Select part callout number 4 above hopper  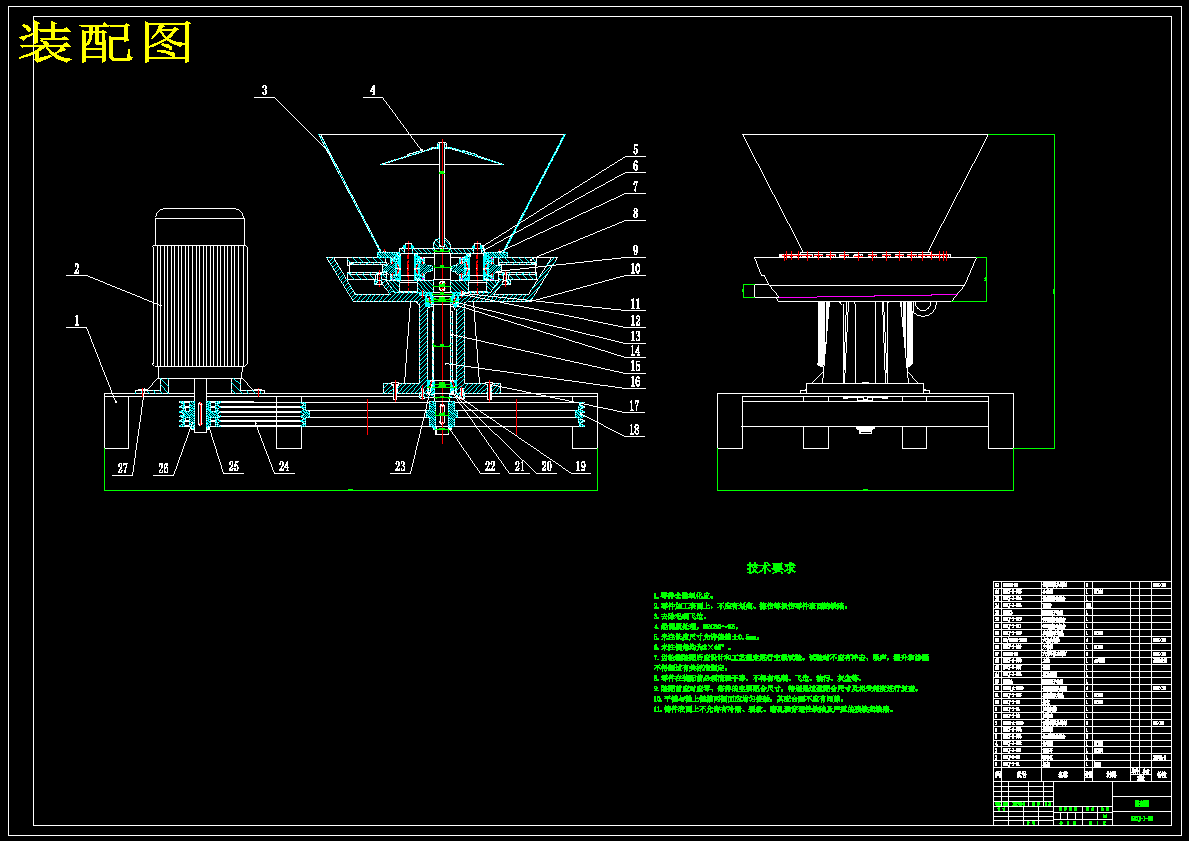(x=372, y=90)
